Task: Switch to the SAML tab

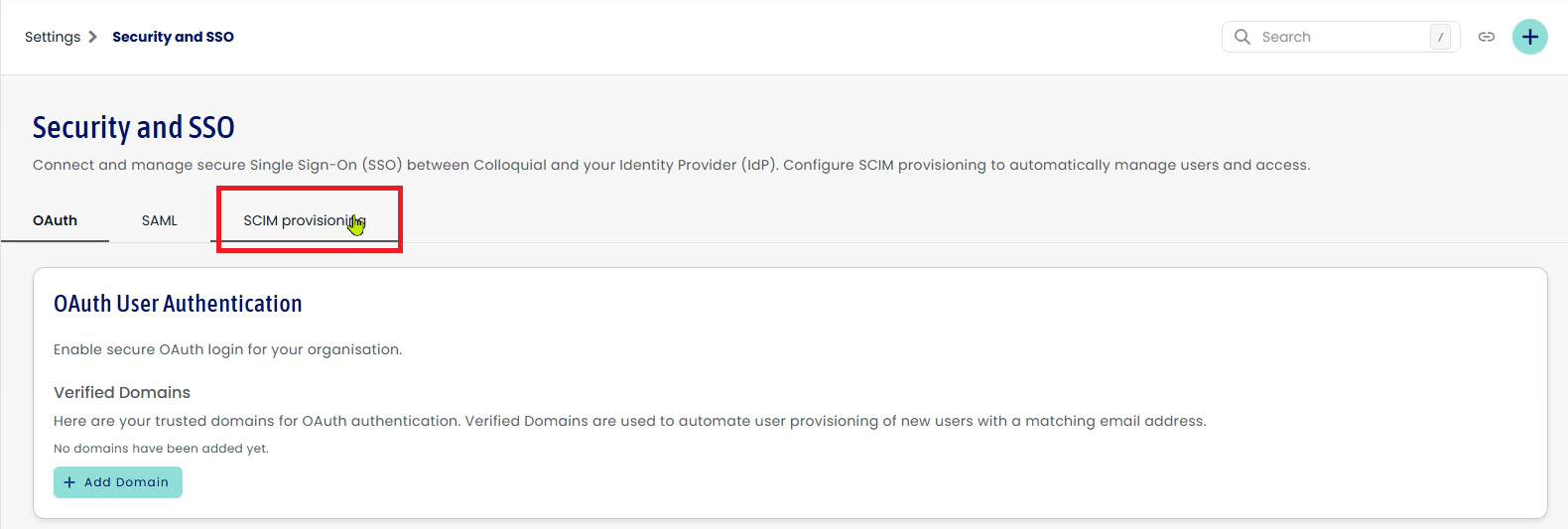Action: 159,220
